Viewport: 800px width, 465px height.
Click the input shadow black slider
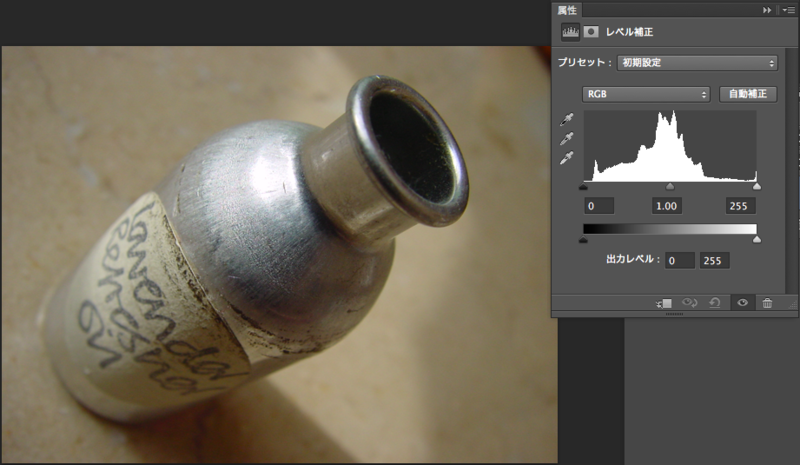point(584,187)
